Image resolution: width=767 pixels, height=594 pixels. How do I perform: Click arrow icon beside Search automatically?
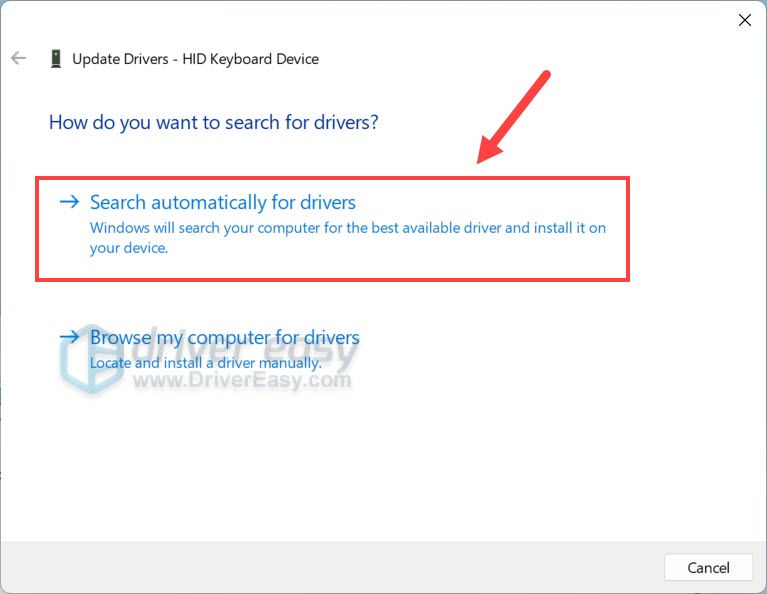(x=69, y=202)
